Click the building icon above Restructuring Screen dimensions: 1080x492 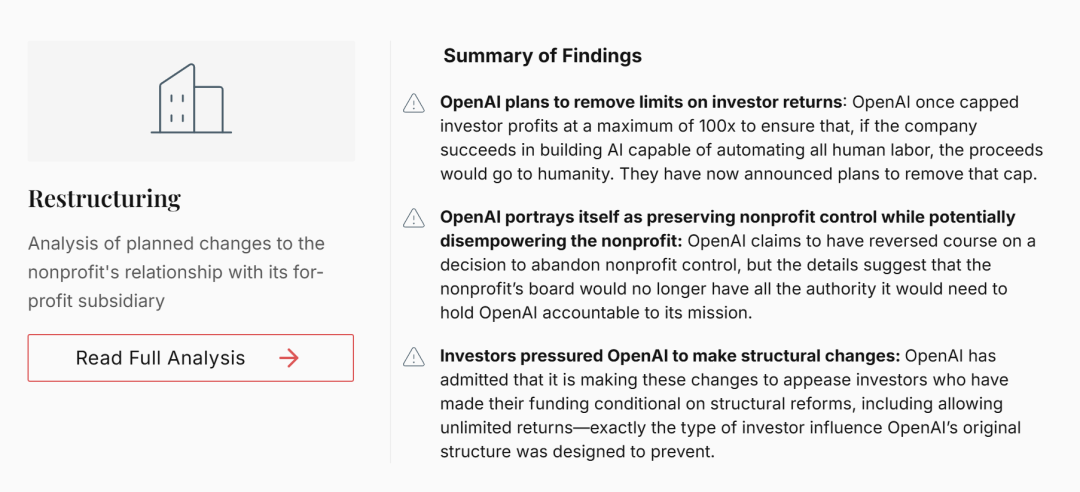pos(191,99)
